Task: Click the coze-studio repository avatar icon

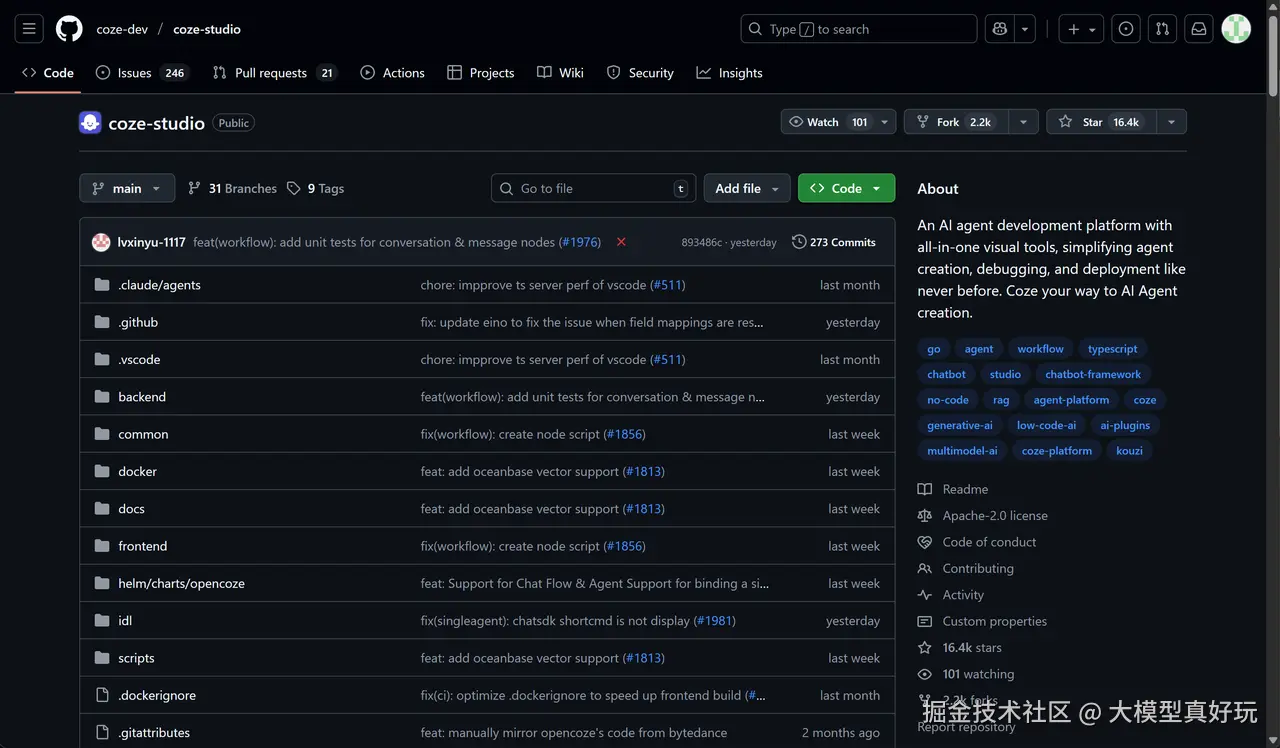Action: coord(90,123)
